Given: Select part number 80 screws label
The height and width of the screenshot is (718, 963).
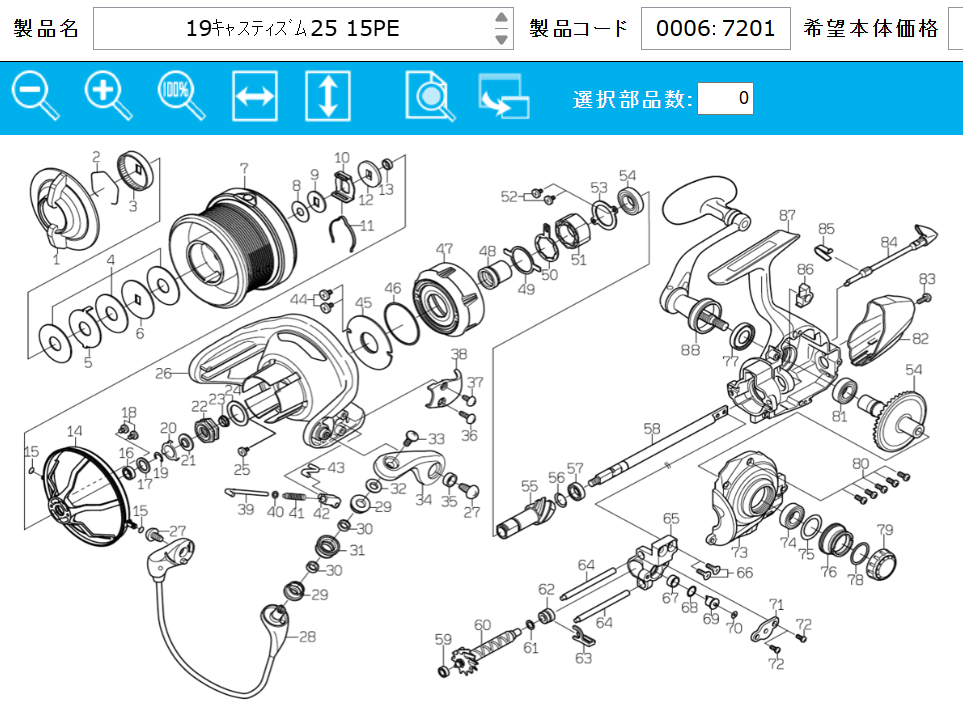Looking at the screenshot, I should pyautogui.click(x=860, y=463).
